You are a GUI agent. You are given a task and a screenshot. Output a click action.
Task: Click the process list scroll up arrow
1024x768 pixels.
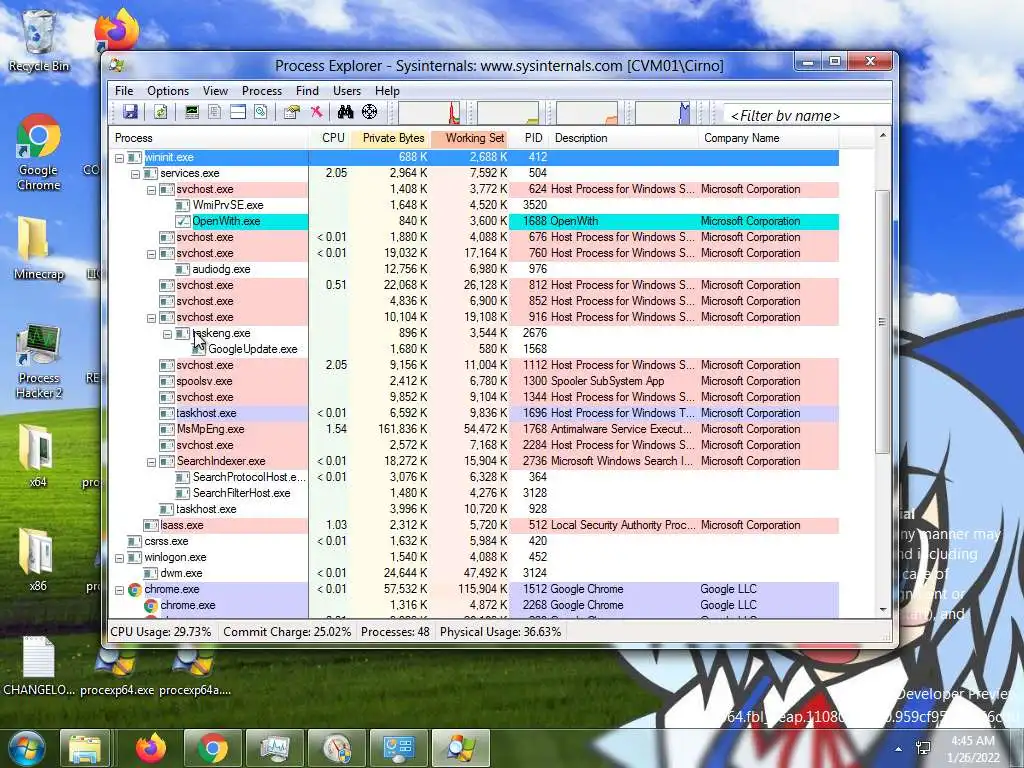(x=883, y=135)
